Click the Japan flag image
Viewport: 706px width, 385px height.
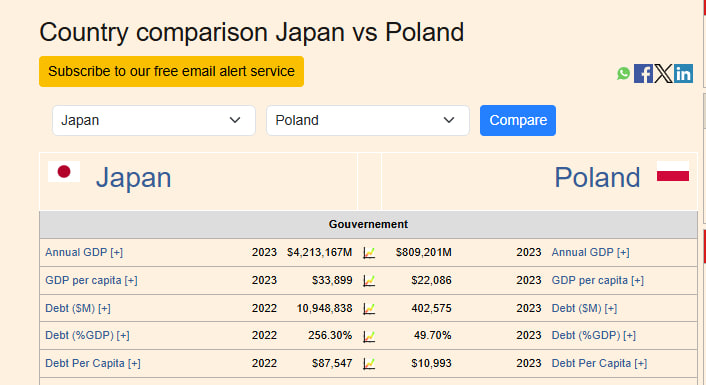(x=64, y=172)
